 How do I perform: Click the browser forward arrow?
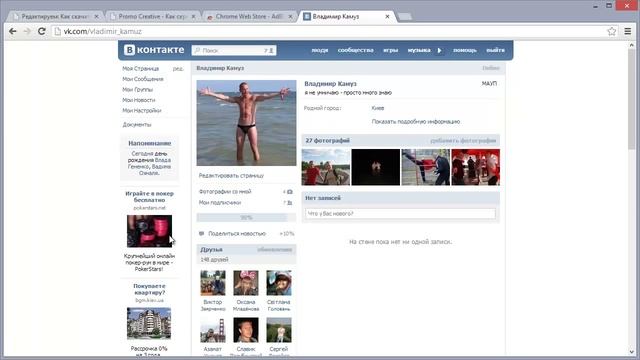click(27, 31)
